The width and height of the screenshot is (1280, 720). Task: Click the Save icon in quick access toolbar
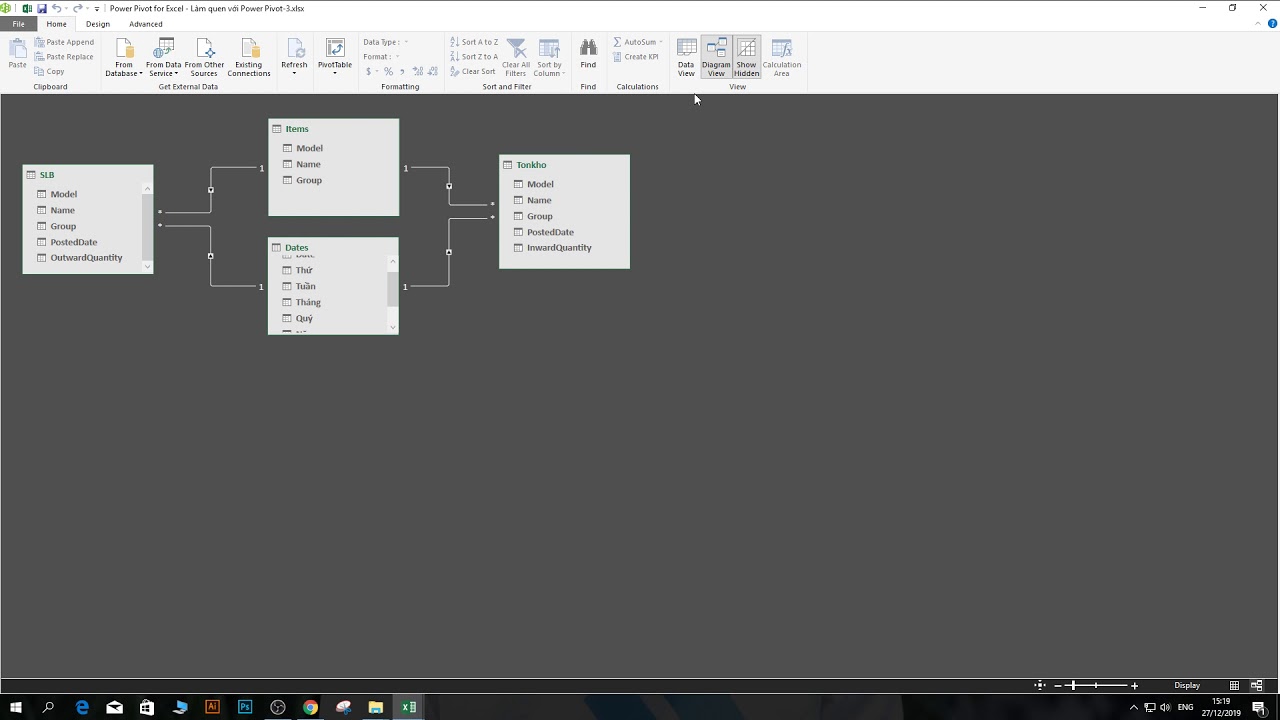point(42,8)
